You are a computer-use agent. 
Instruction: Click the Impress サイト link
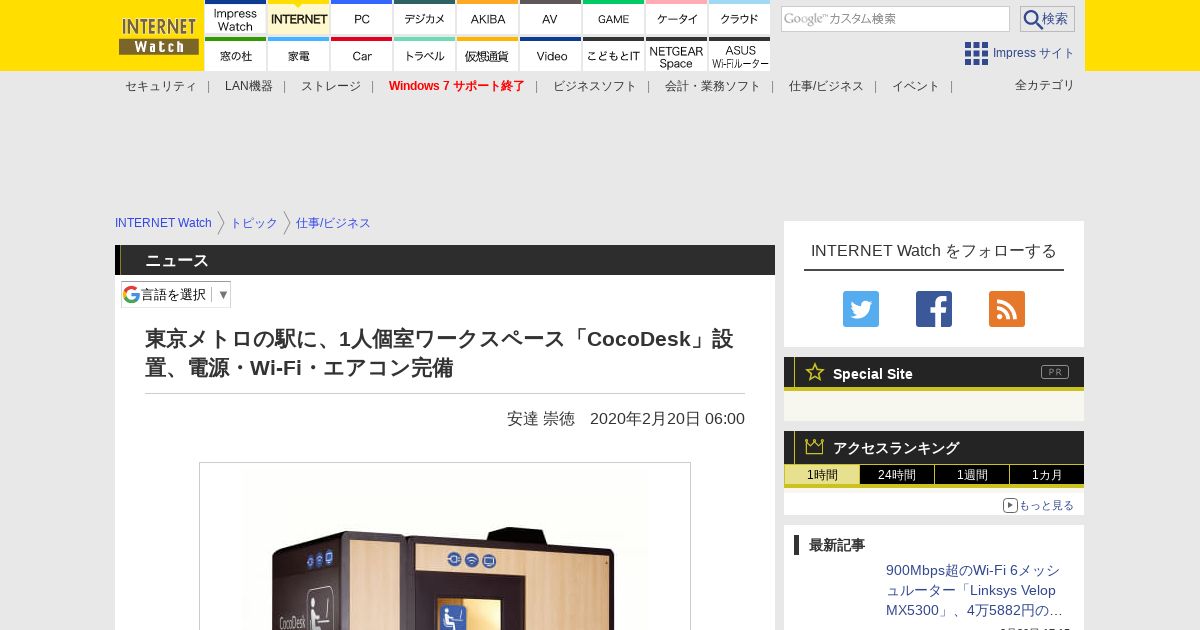(1034, 53)
